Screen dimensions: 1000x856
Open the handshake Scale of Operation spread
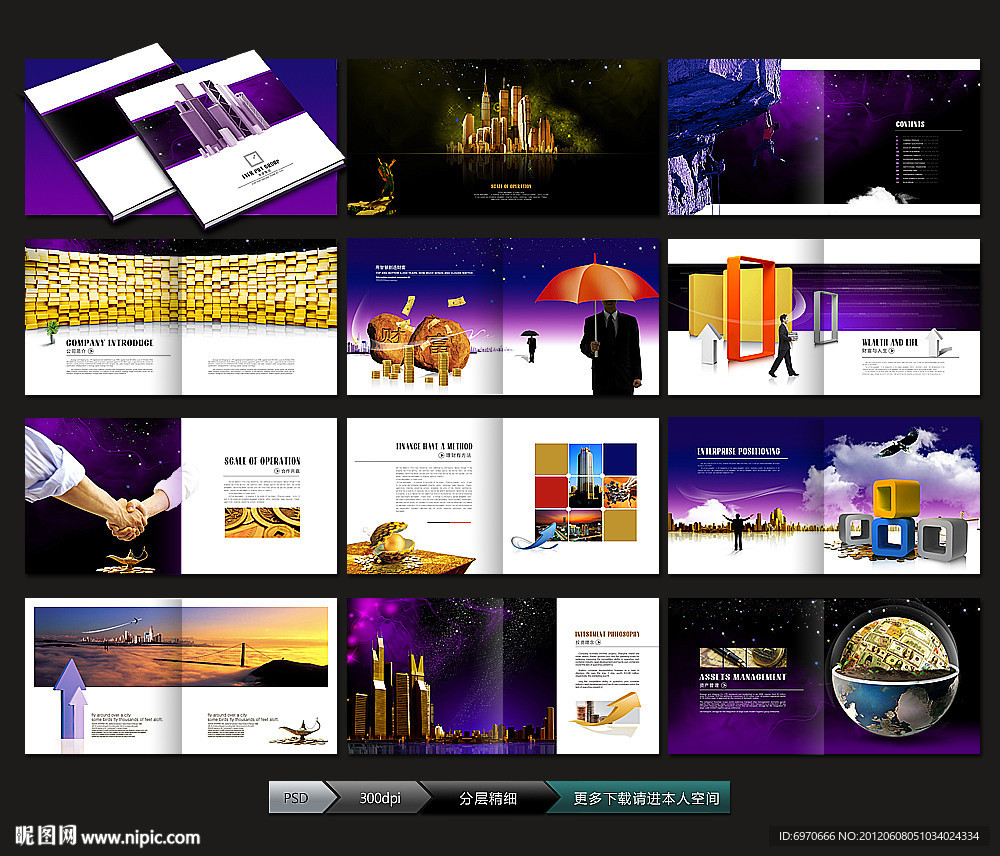pos(181,496)
